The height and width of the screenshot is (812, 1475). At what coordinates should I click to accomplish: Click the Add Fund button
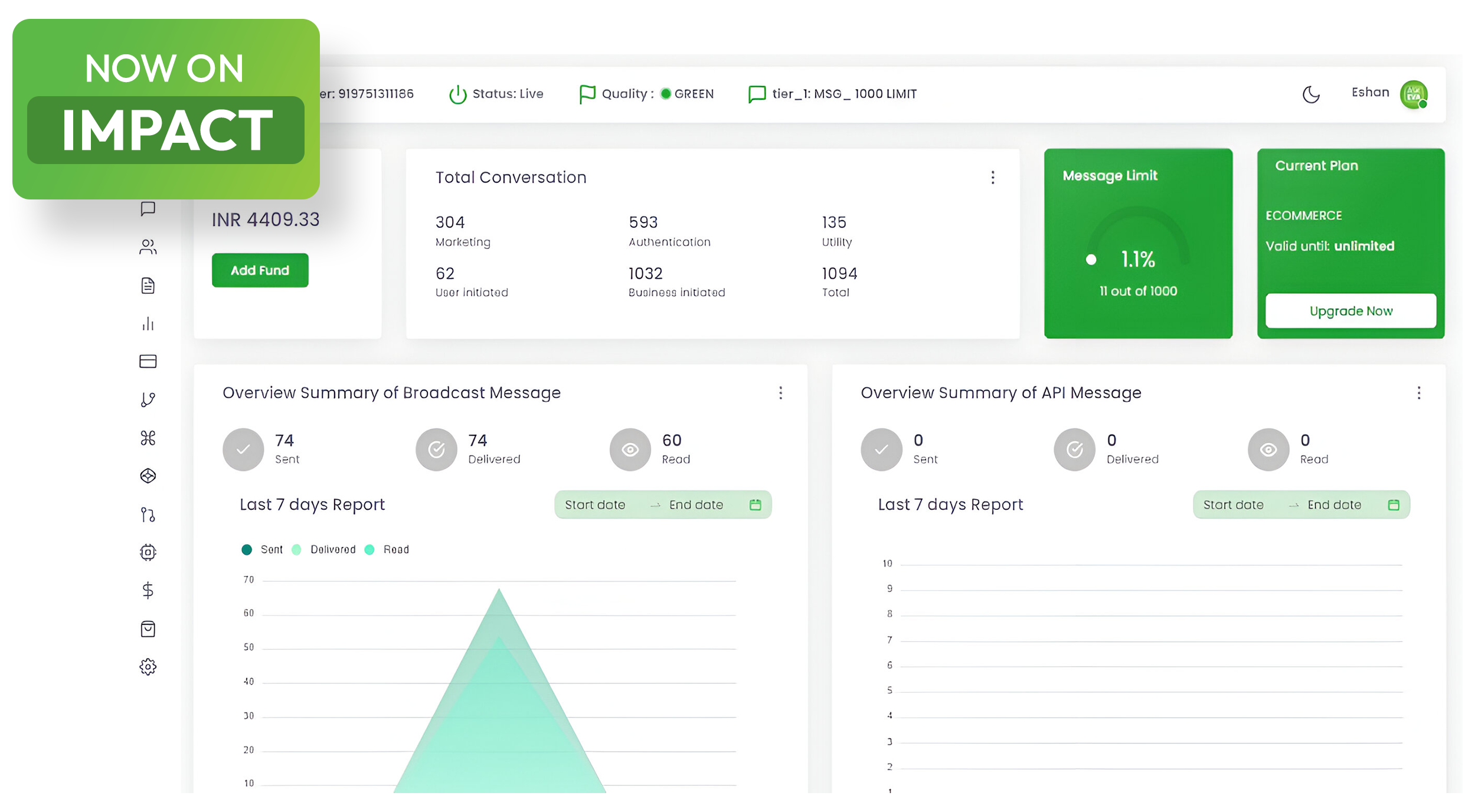[x=260, y=270]
